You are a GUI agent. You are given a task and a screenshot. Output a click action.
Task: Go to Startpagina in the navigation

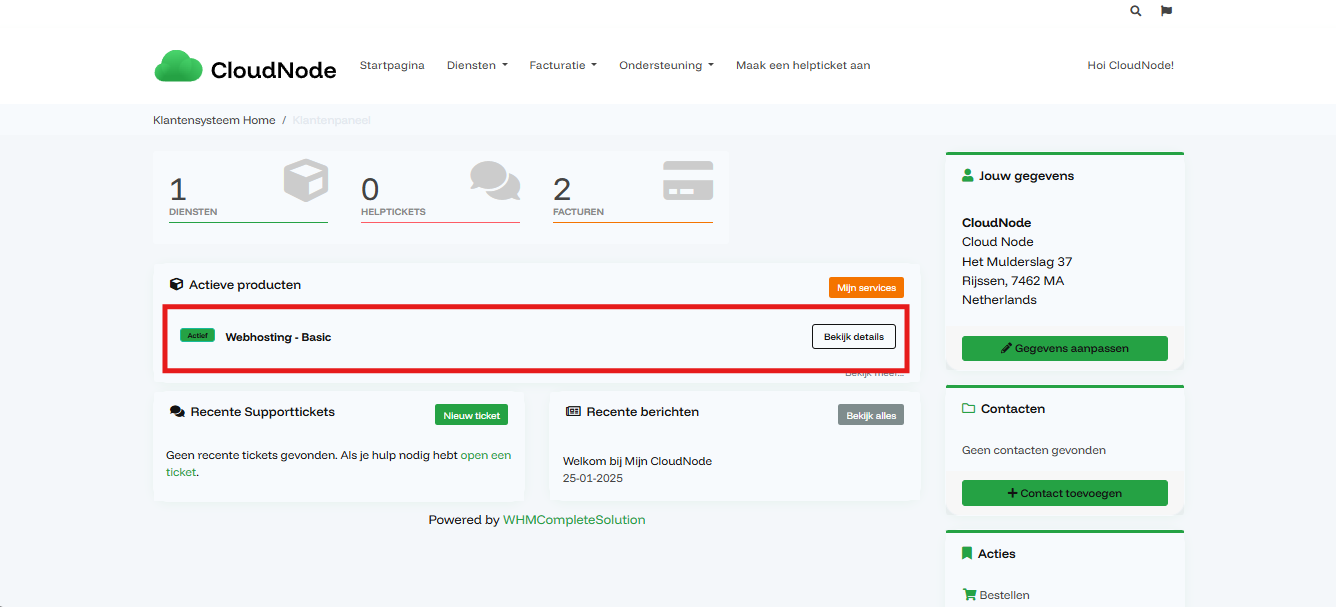click(x=392, y=66)
